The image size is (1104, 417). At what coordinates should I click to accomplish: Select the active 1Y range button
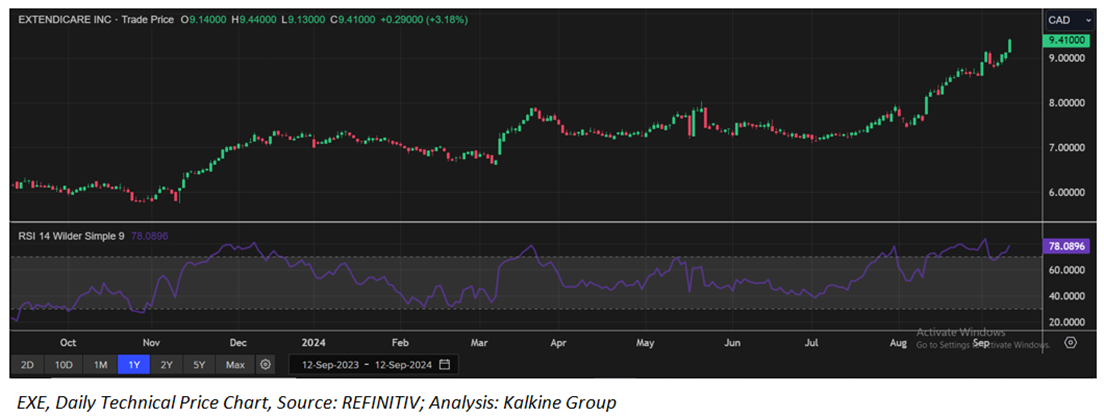click(x=134, y=365)
